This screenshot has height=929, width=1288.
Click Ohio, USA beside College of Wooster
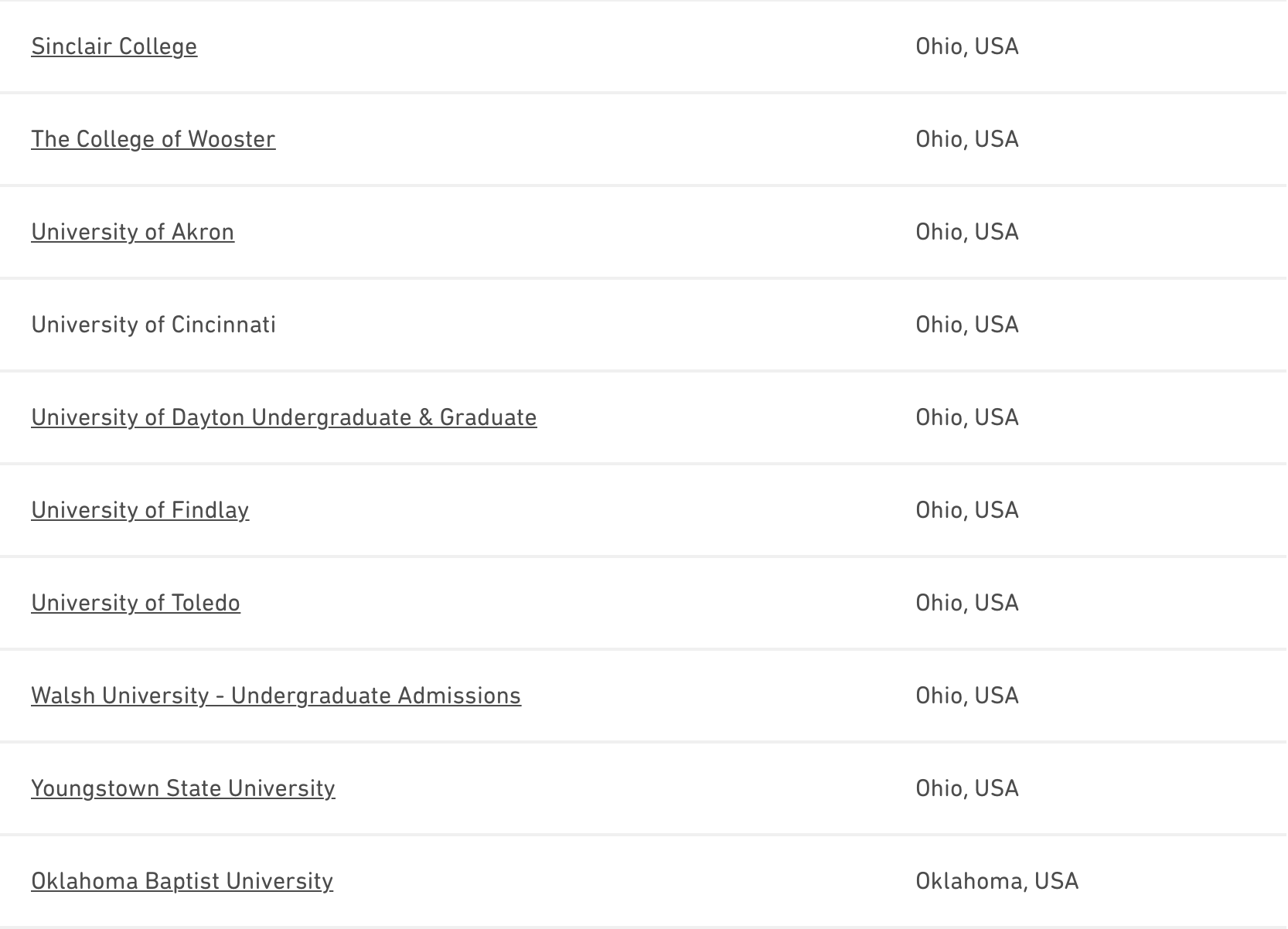tap(966, 139)
